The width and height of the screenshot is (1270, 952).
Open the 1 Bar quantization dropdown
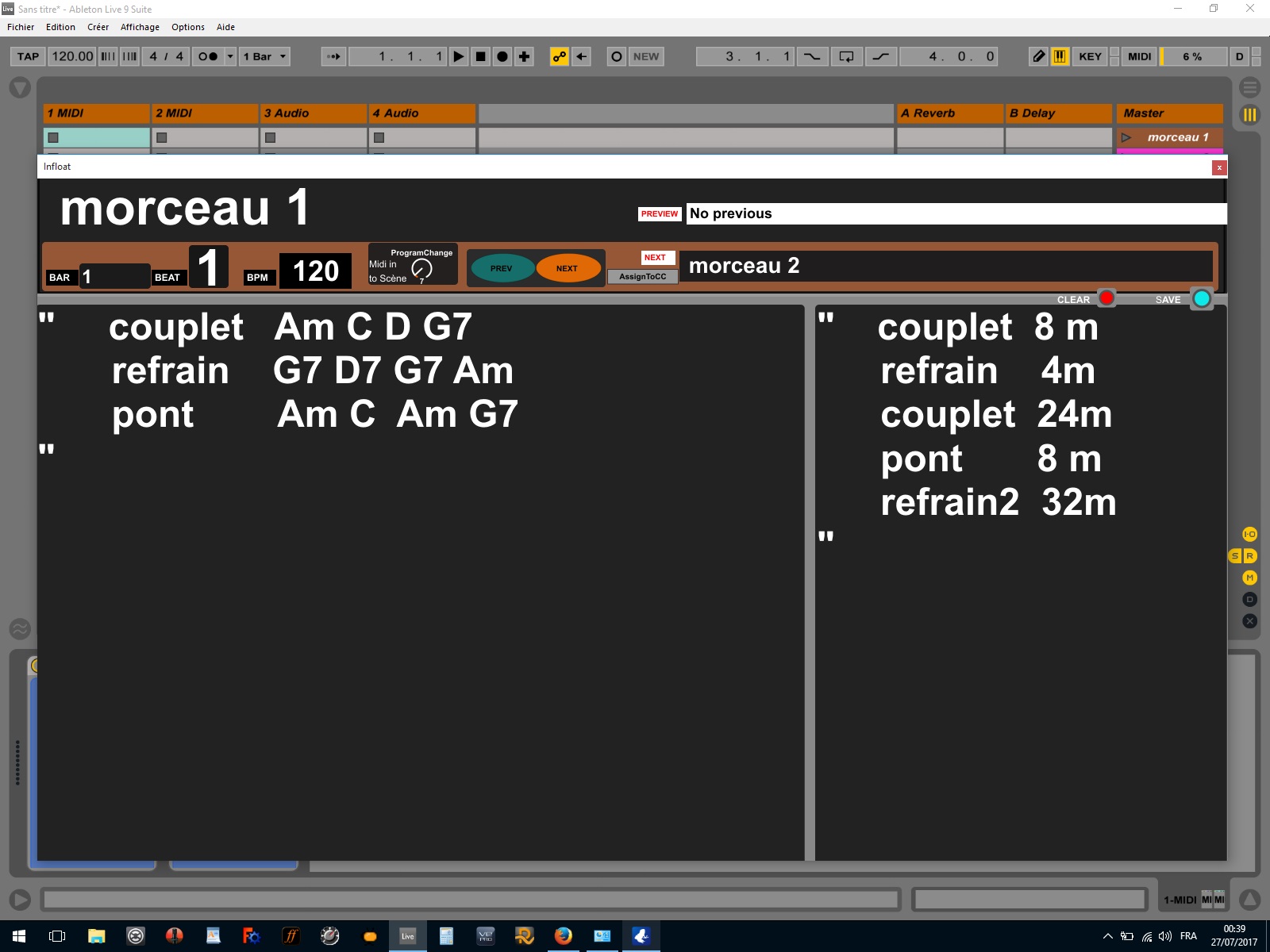264,56
